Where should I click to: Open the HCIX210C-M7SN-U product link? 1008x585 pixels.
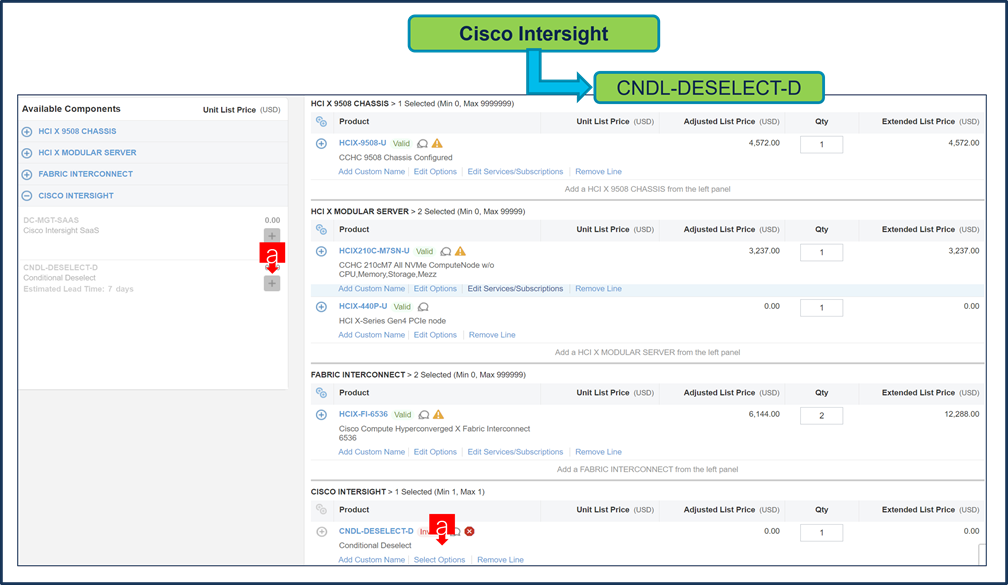pyautogui.click(x=374, y=251)
